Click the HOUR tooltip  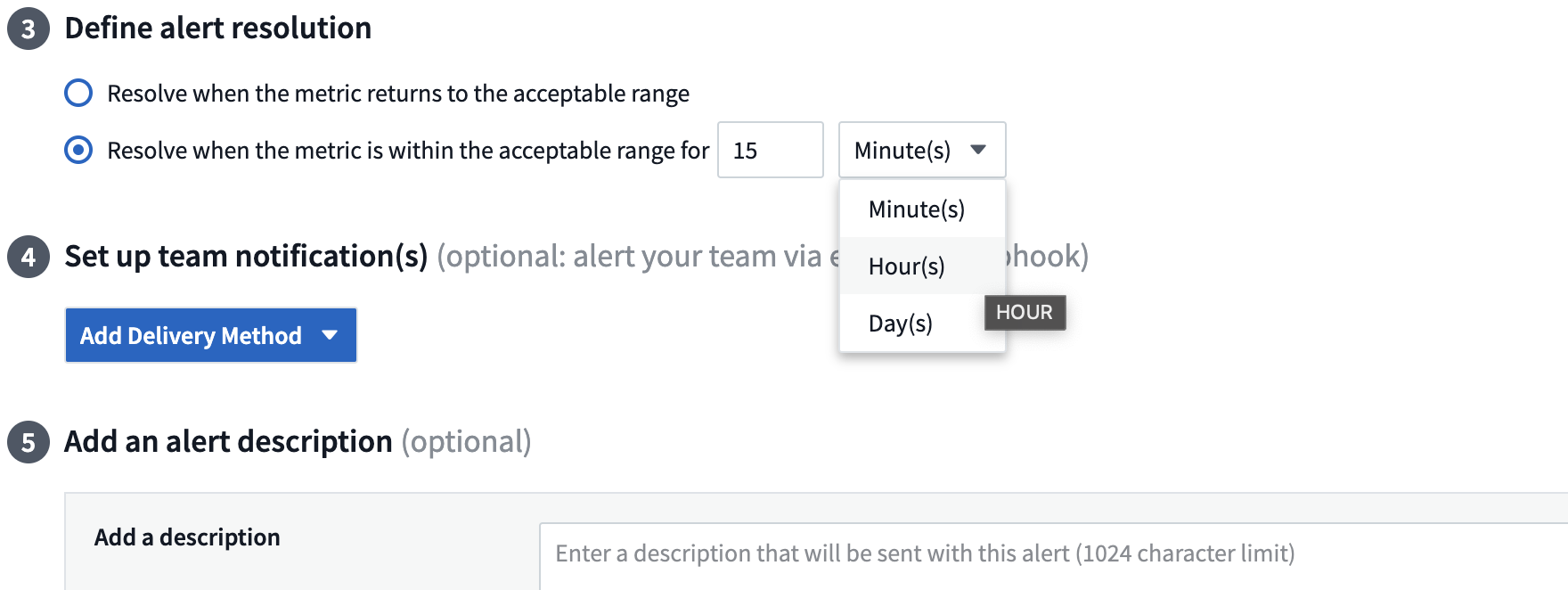[x=1025, y=313]
